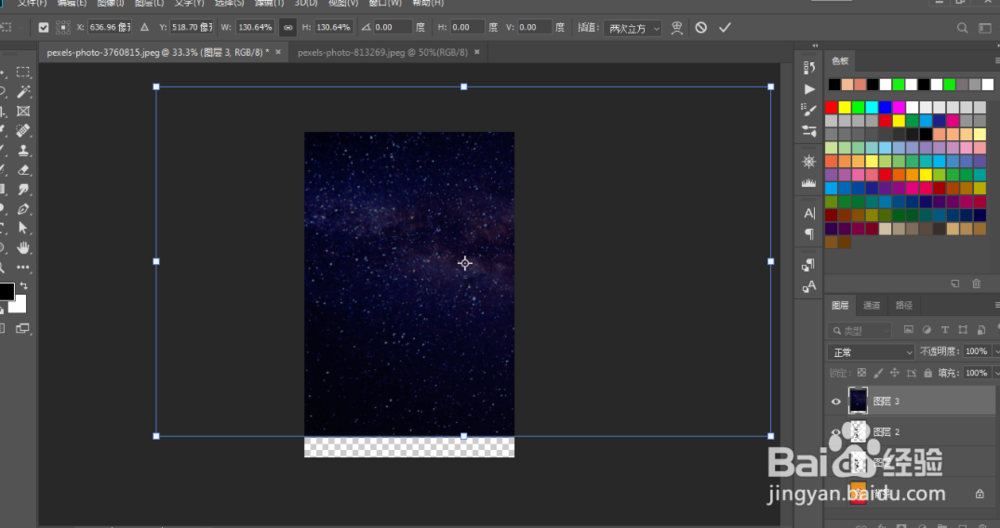The image size is (1000, 528).
Task: Open the Adjustments sliders panel icon
Action: tap(809, 131)
